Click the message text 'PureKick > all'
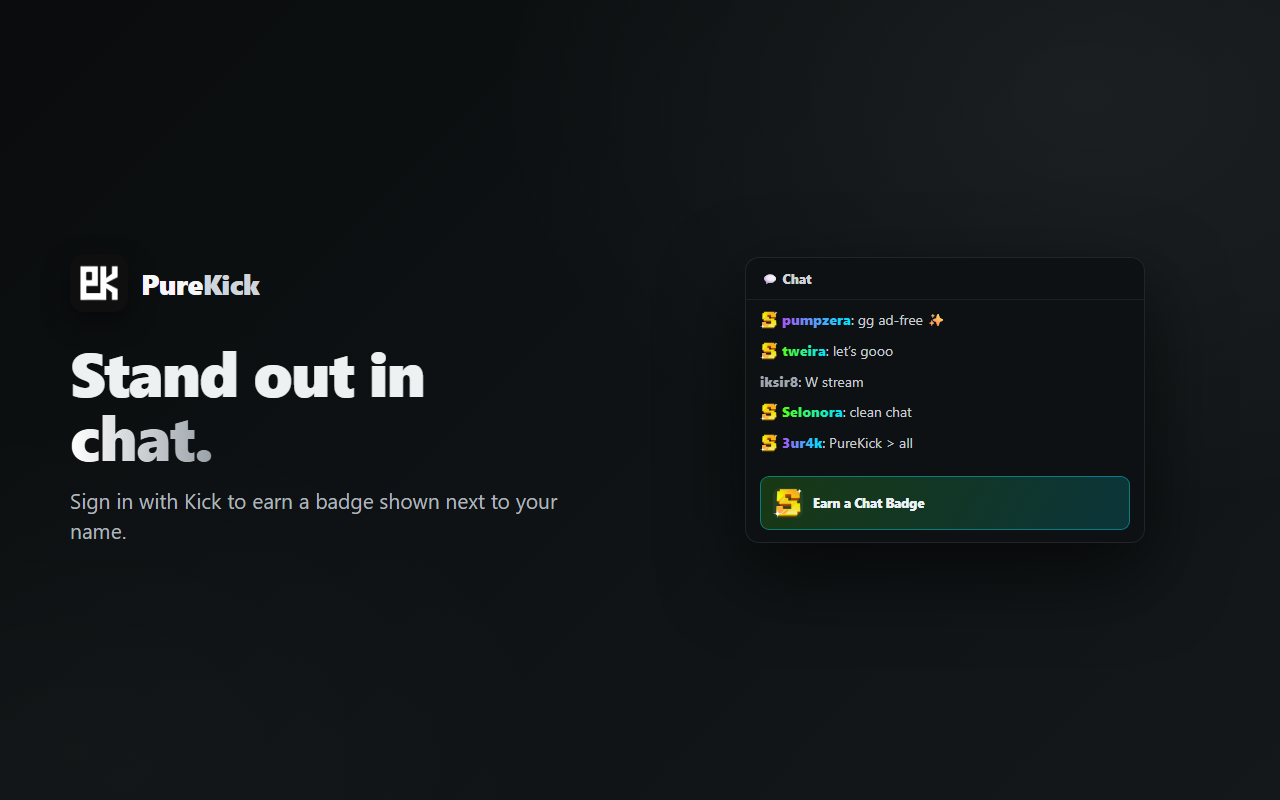 [871, 443]
